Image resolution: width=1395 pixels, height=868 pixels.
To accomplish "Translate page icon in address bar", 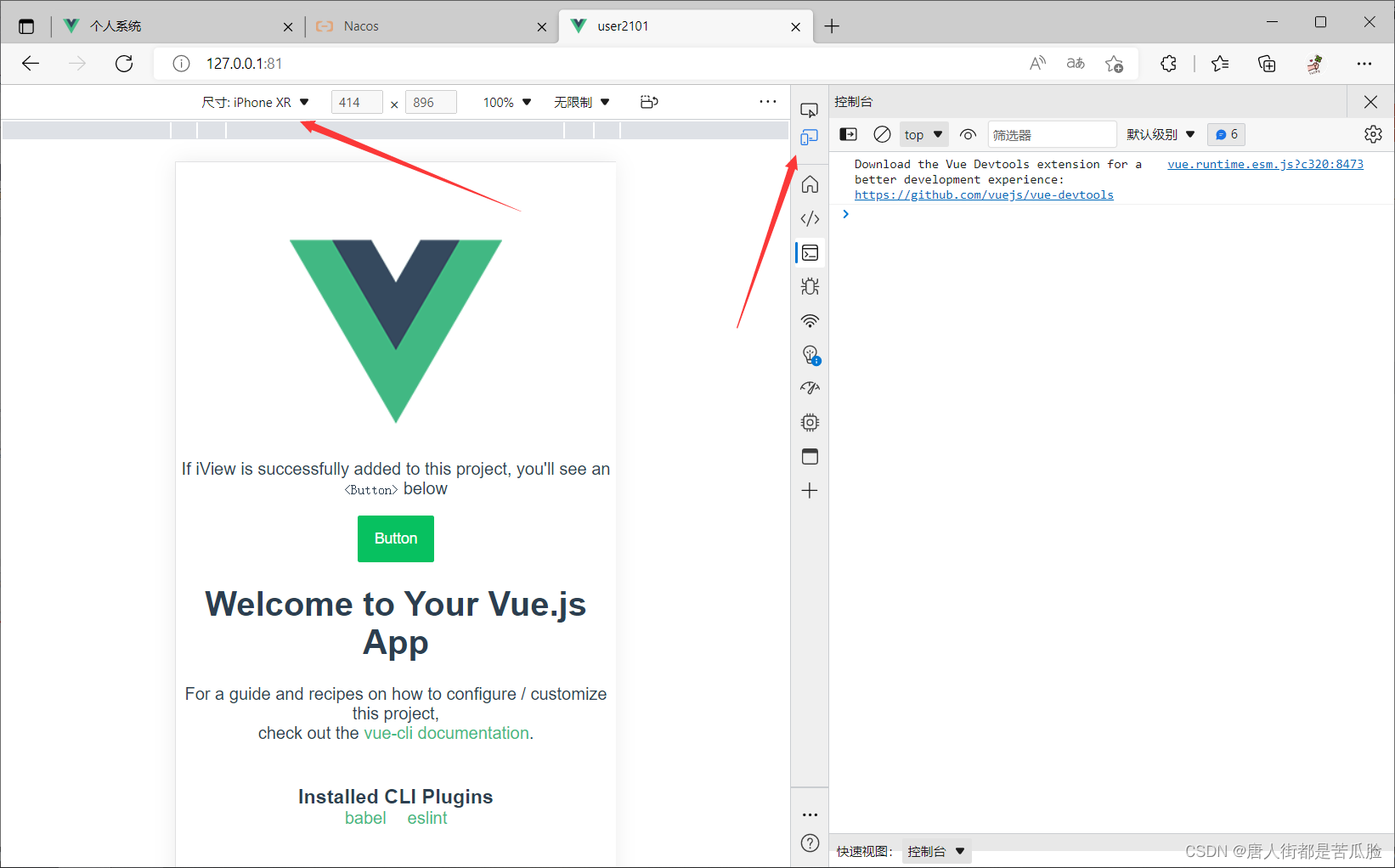I will coord(1076,64).
